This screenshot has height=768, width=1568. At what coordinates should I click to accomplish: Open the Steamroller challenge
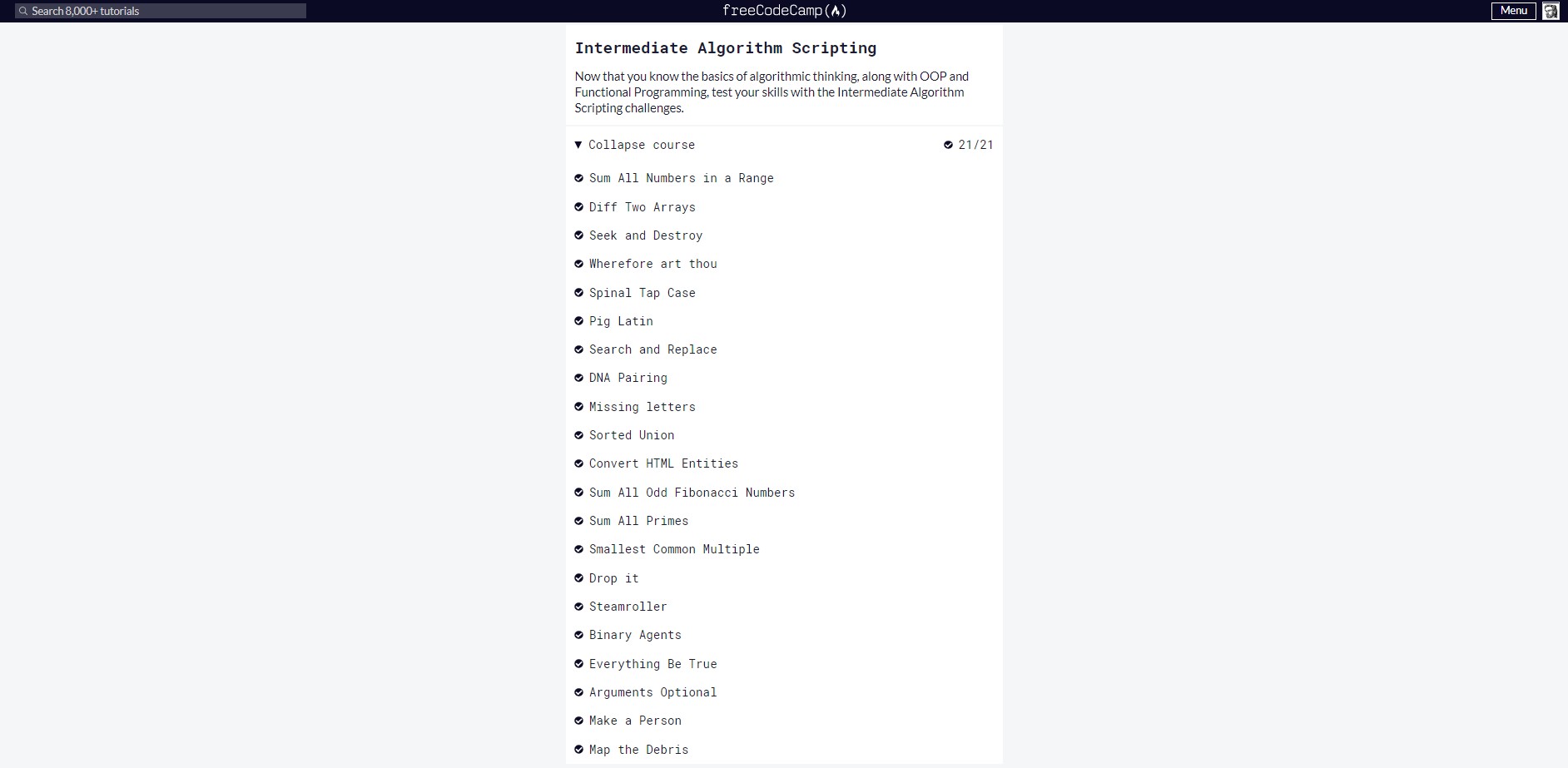tap(628, 607)
